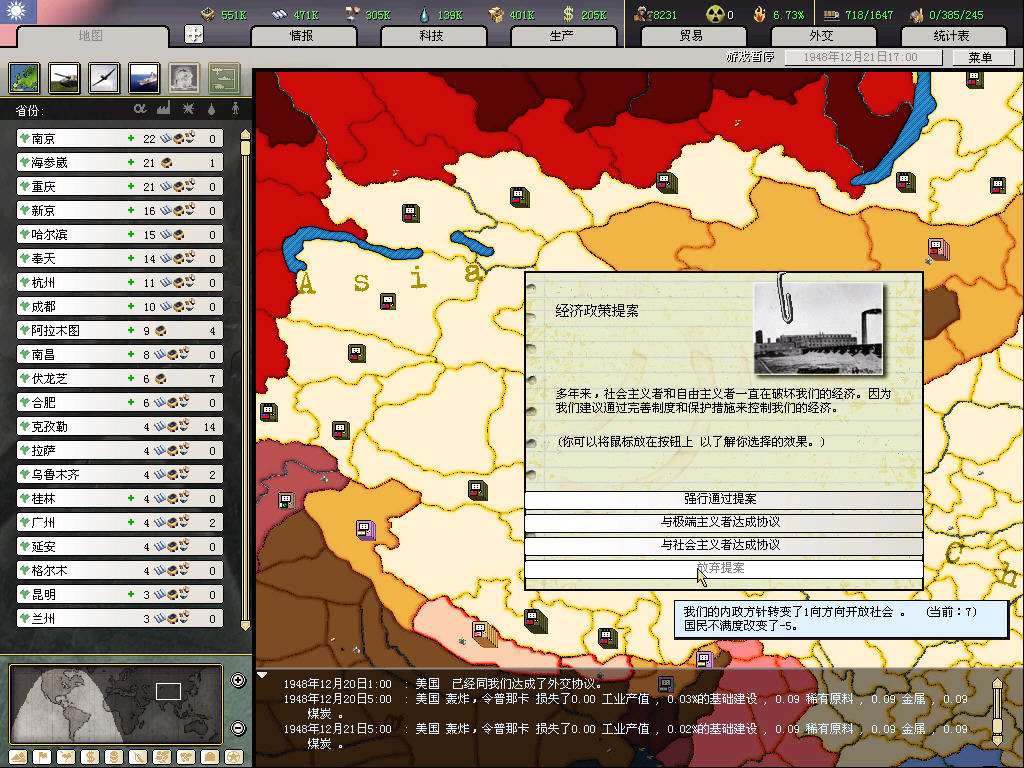Viewport: 1024px width, 768px height.
Task: Select 兰州 province row
Action: pos(120,618)
